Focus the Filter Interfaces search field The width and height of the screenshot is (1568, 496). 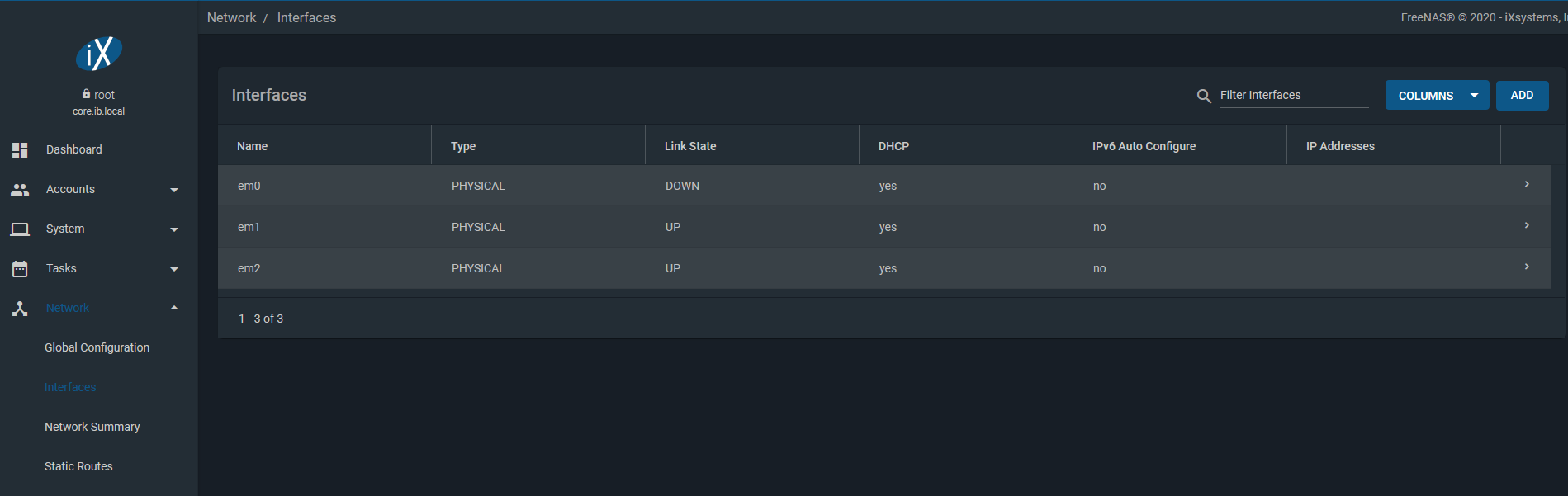pos(1293,95)
